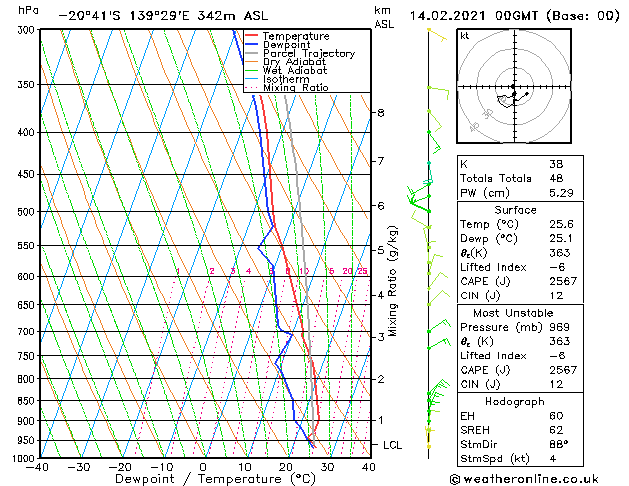Click the LCL marker label

(392, 445)
